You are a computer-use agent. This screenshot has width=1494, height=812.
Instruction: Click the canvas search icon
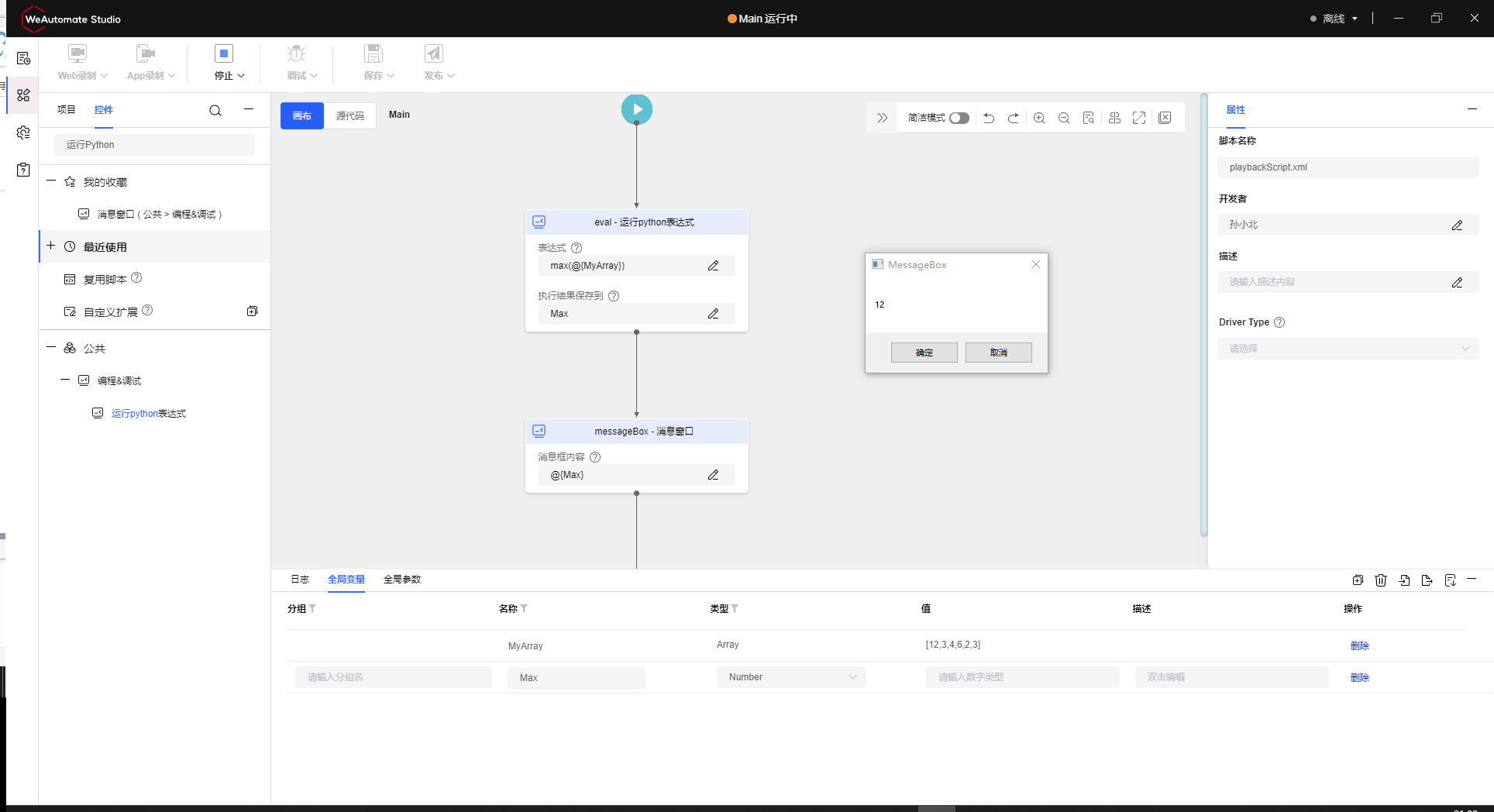1089,118
